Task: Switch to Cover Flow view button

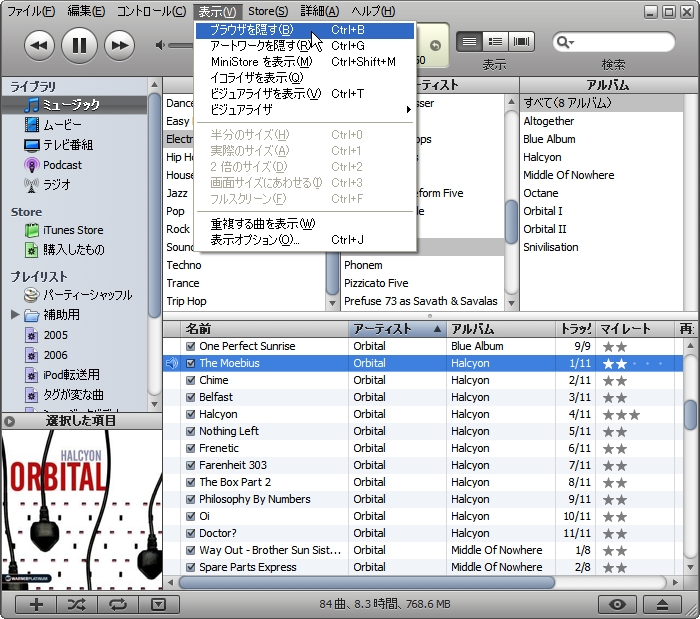Action: 521,42
